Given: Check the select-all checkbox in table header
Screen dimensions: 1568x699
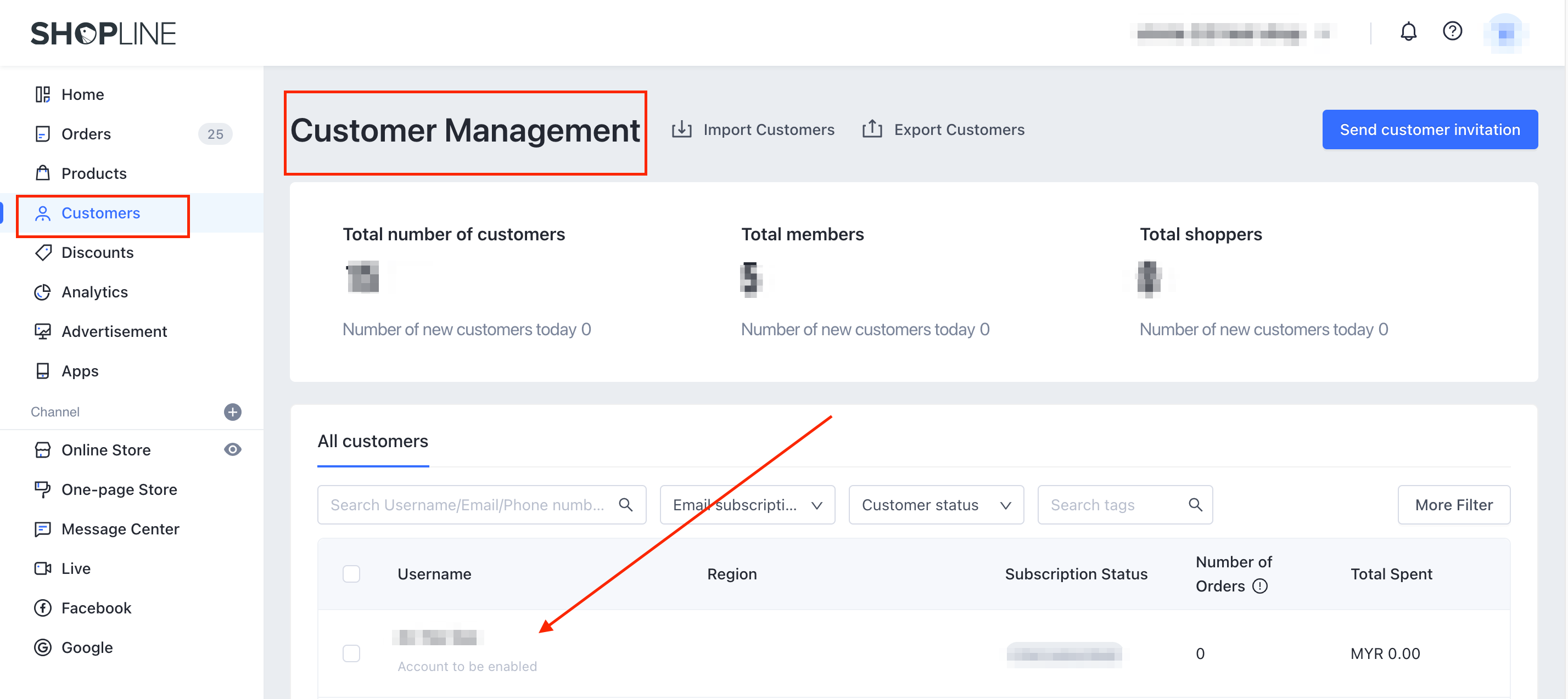Looking at the screenshot, I should click(351, 574).
